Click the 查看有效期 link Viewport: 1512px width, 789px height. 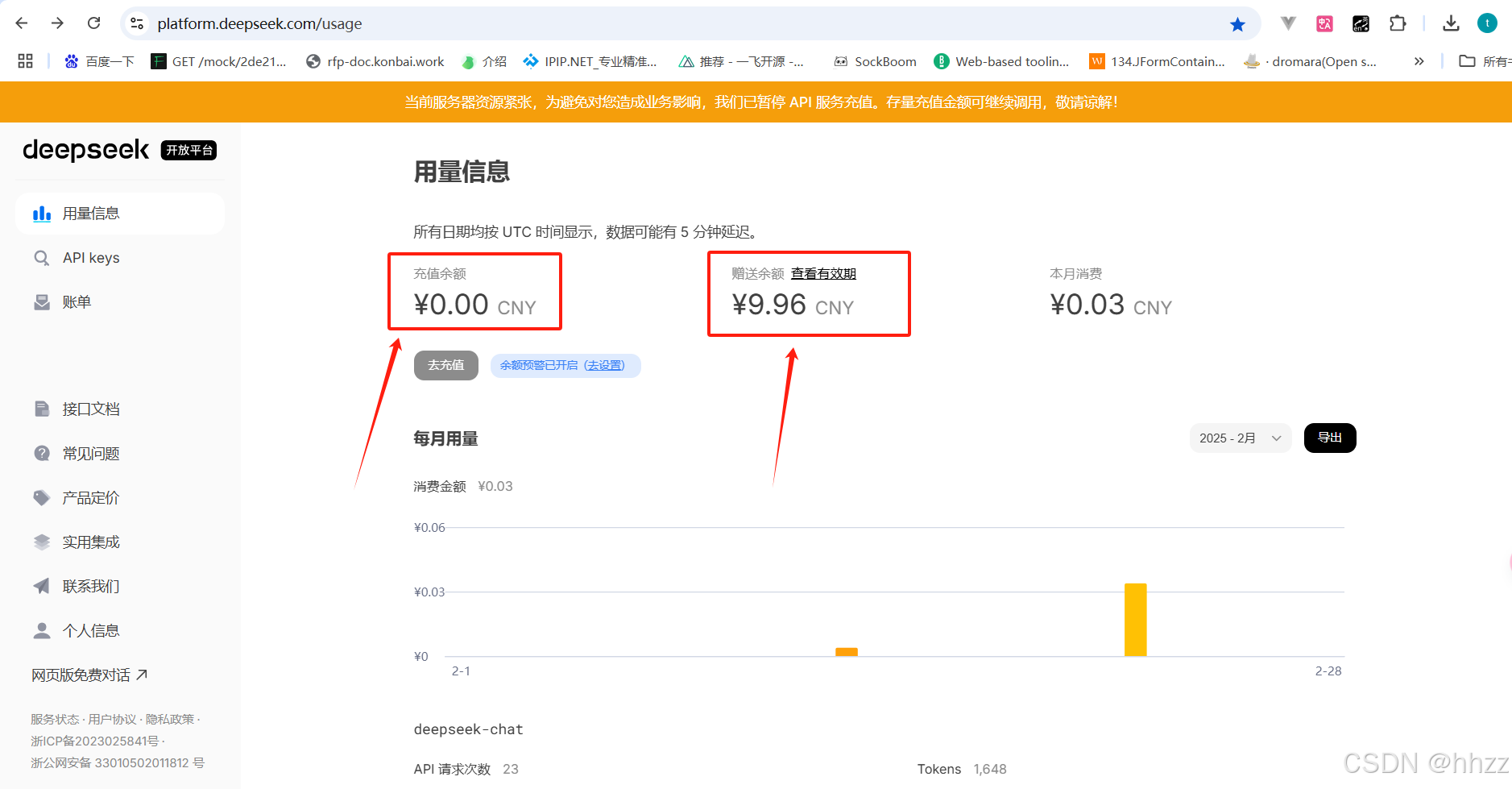pos(823,274)
